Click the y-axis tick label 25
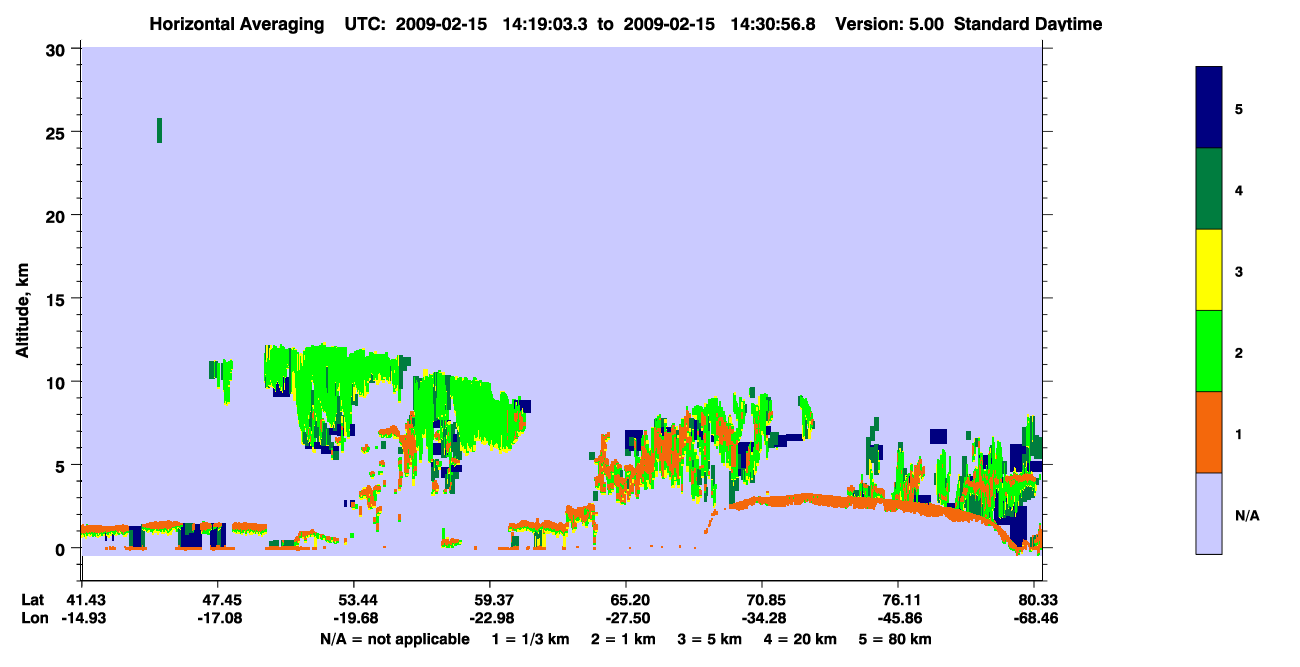Screen dimensions: 1300x667 (58, 132)
